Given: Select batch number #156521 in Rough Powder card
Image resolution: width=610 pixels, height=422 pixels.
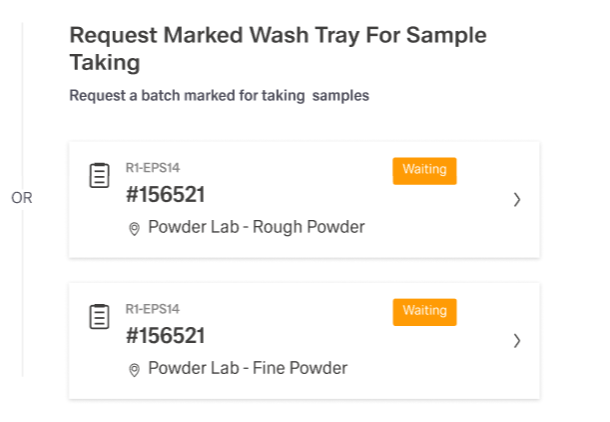Looking at the screenshot, I should click(165, 195).
